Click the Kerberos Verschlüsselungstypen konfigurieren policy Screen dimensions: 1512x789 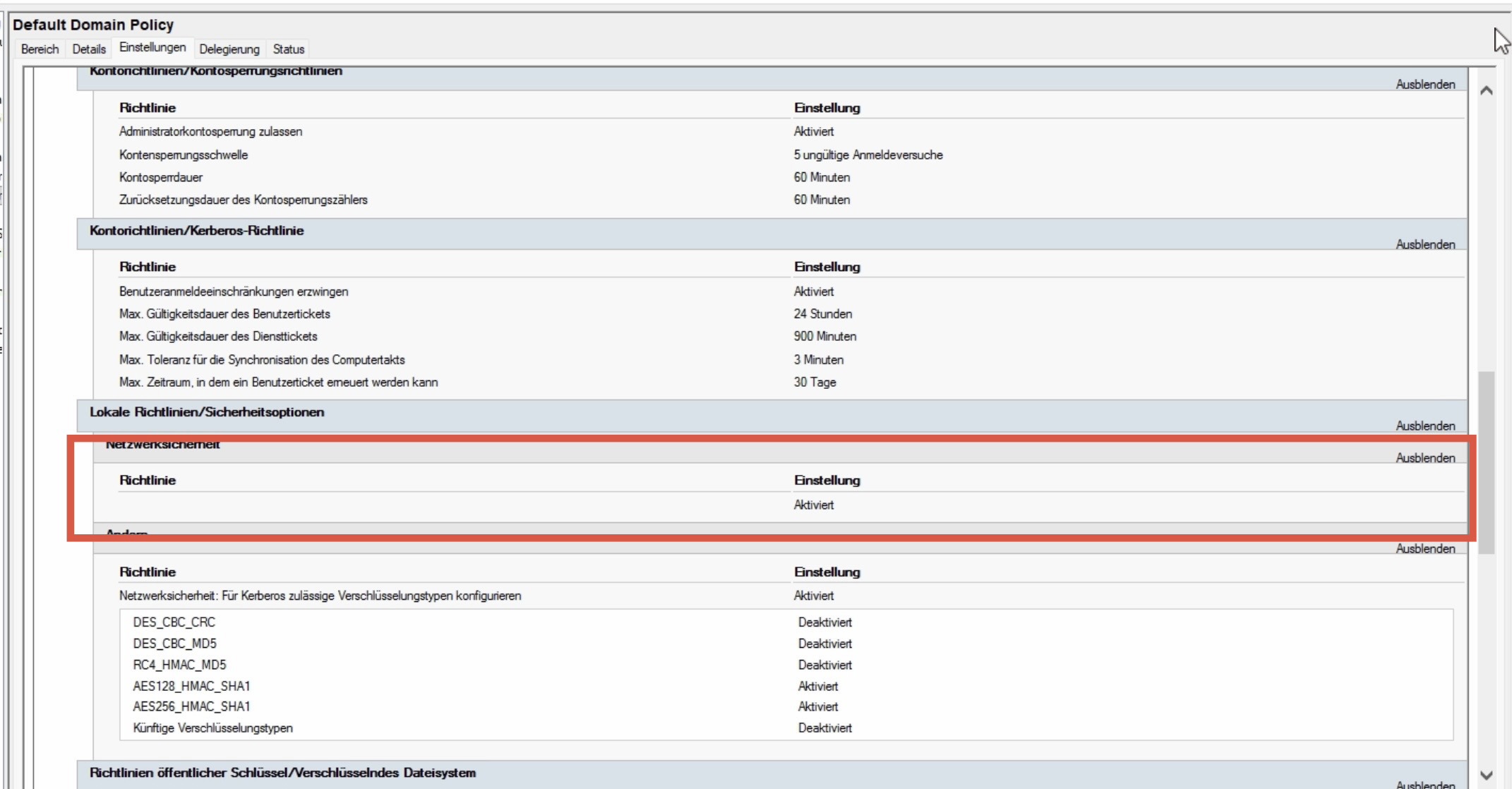320,596
